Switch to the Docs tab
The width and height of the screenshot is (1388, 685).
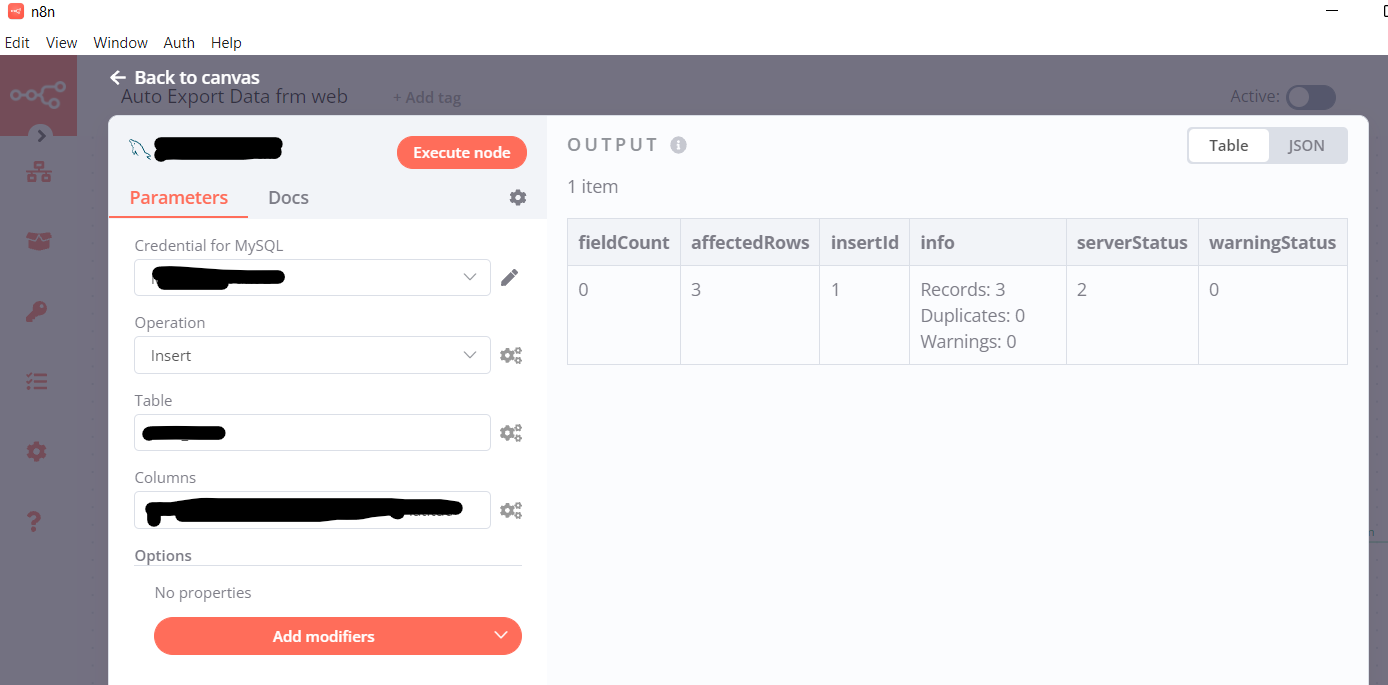[x=288, y=198]
